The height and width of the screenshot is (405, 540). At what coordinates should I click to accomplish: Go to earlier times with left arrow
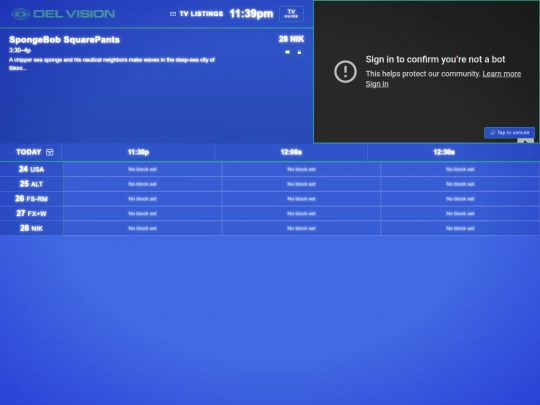pos(10,152)
